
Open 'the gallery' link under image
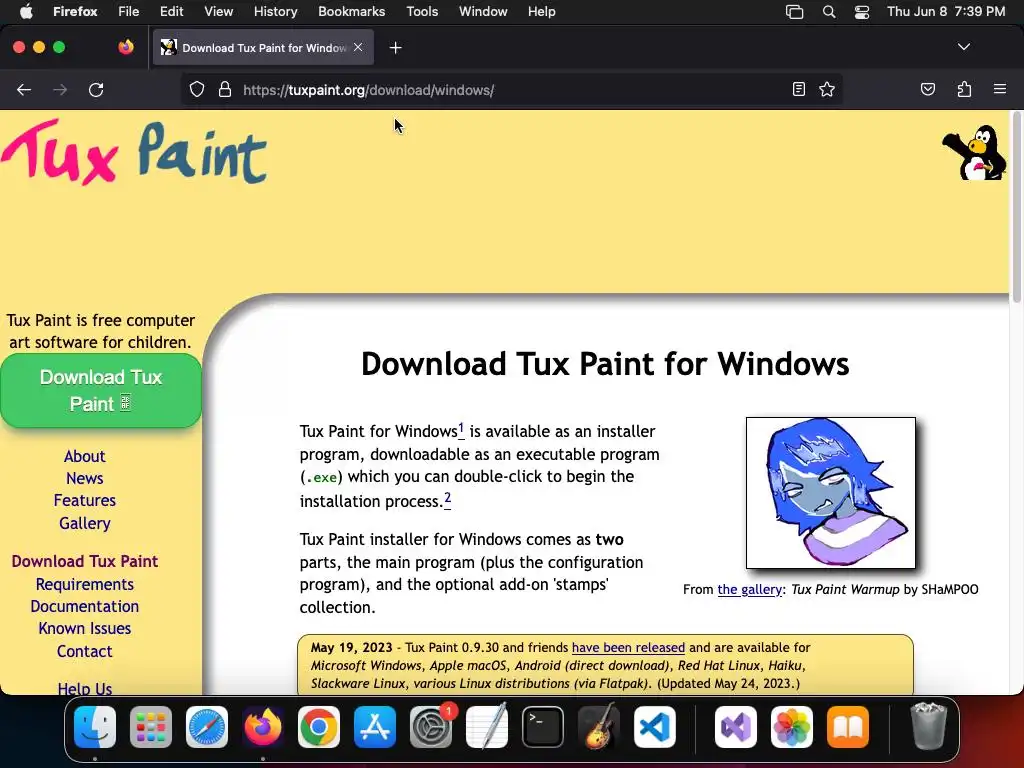749,590
